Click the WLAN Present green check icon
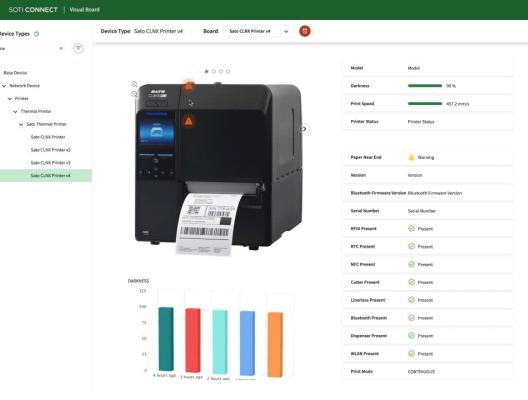 click(411, 354)
